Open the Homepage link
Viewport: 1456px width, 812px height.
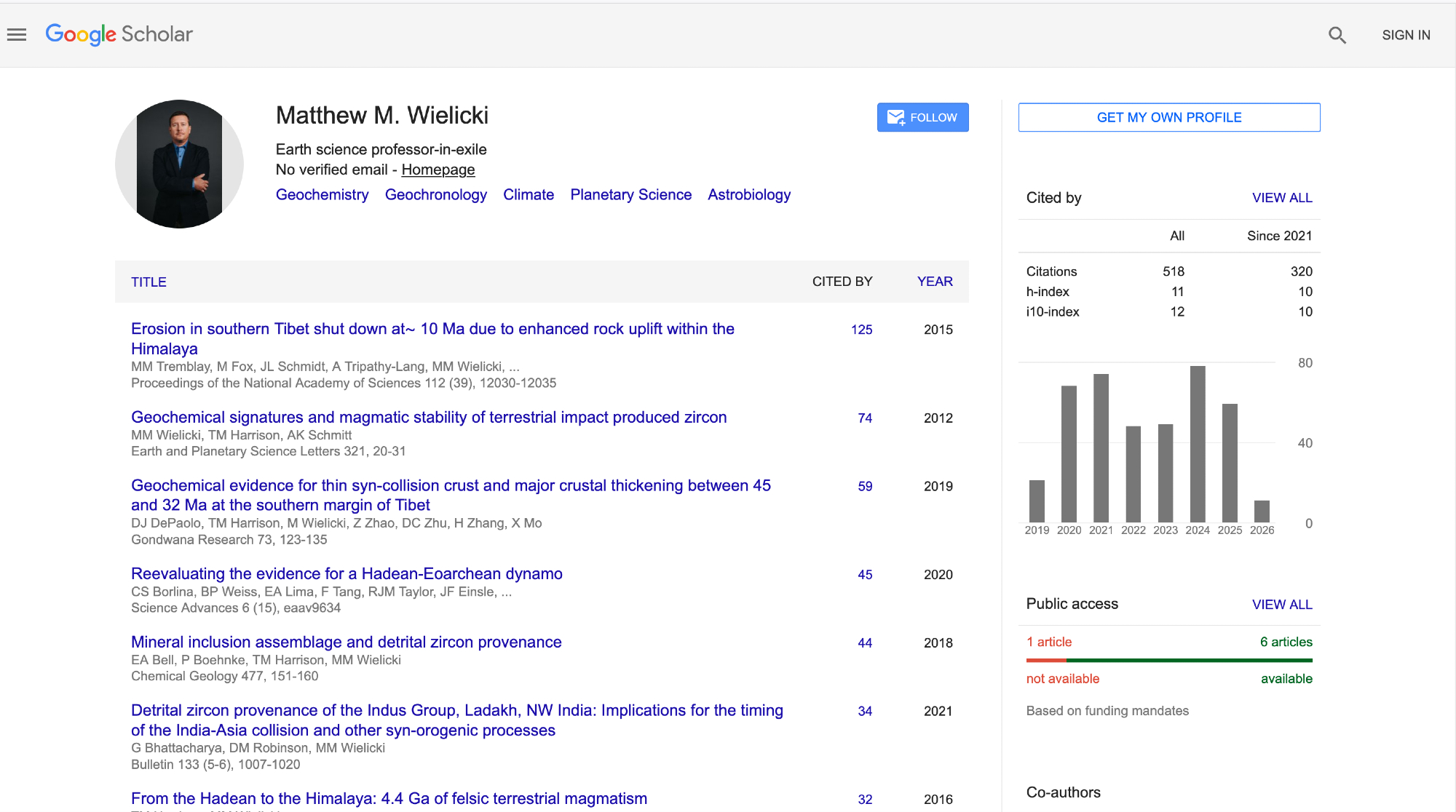[x=438, y=170]
